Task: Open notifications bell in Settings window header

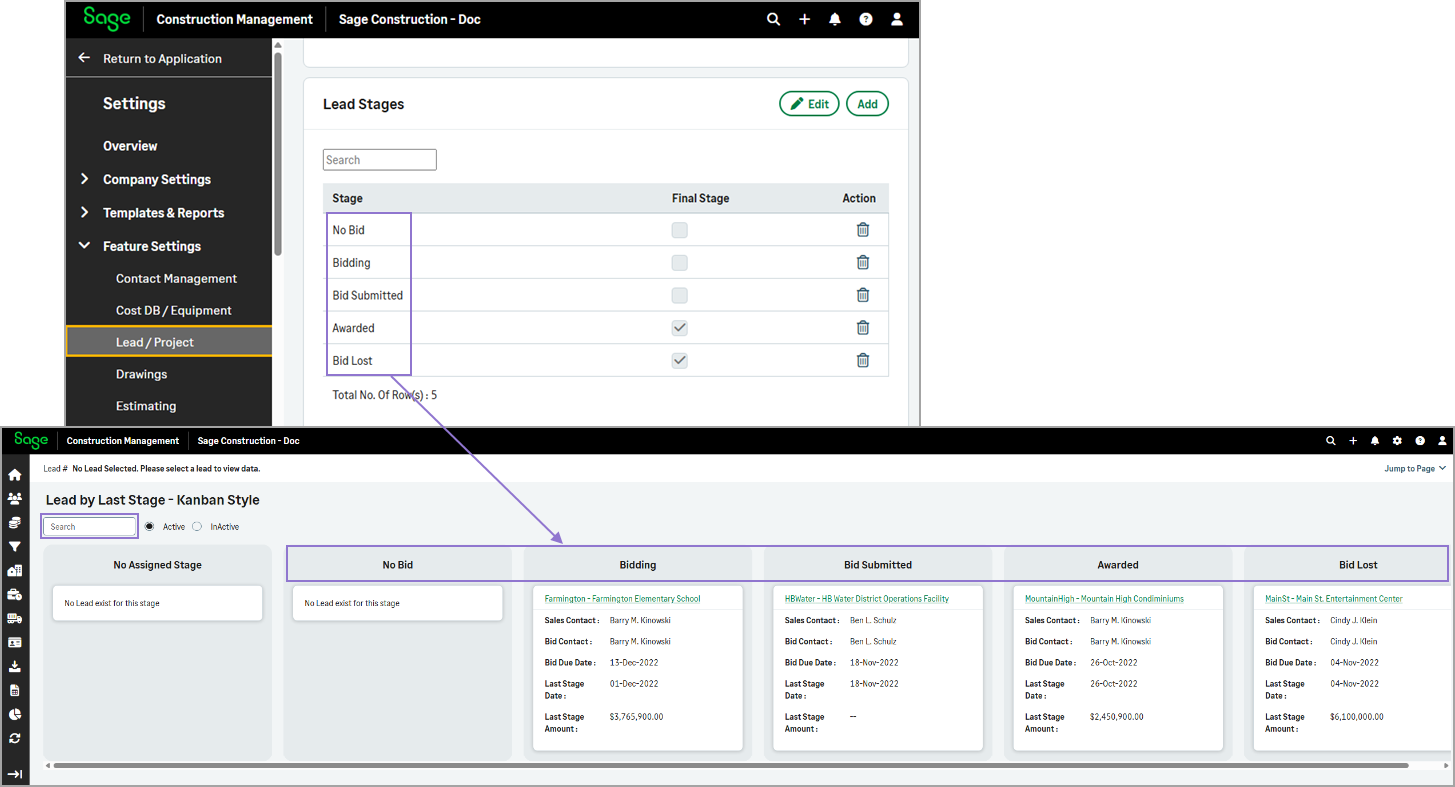Action: point(835,19)
